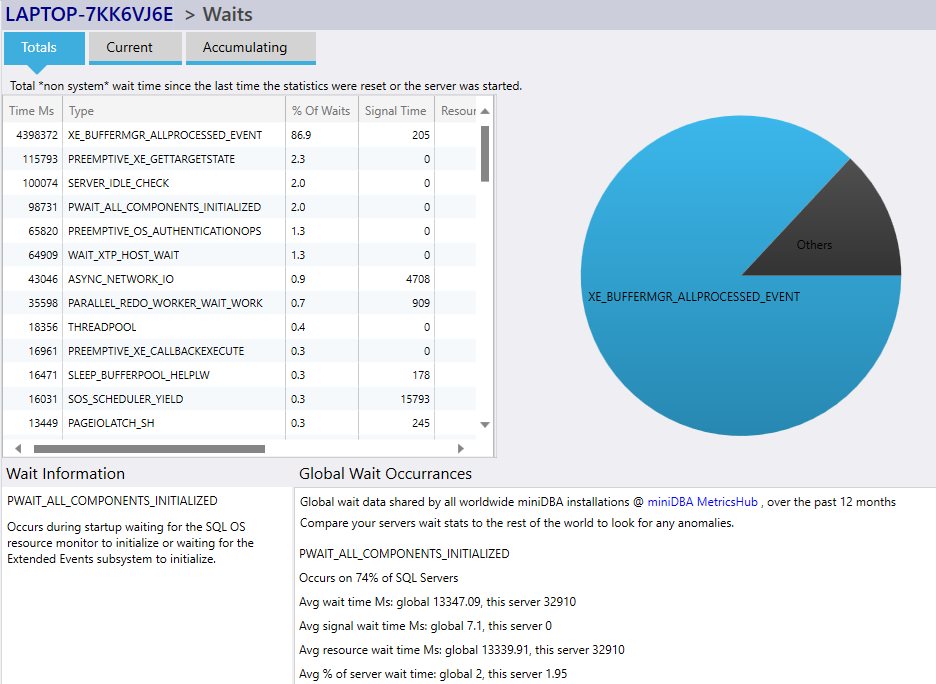The width and height of the screenshot is (936, 684).
Task: Open the miniDBA MetricsHub link
Action: pyautogui.click(x=702, y=502)
